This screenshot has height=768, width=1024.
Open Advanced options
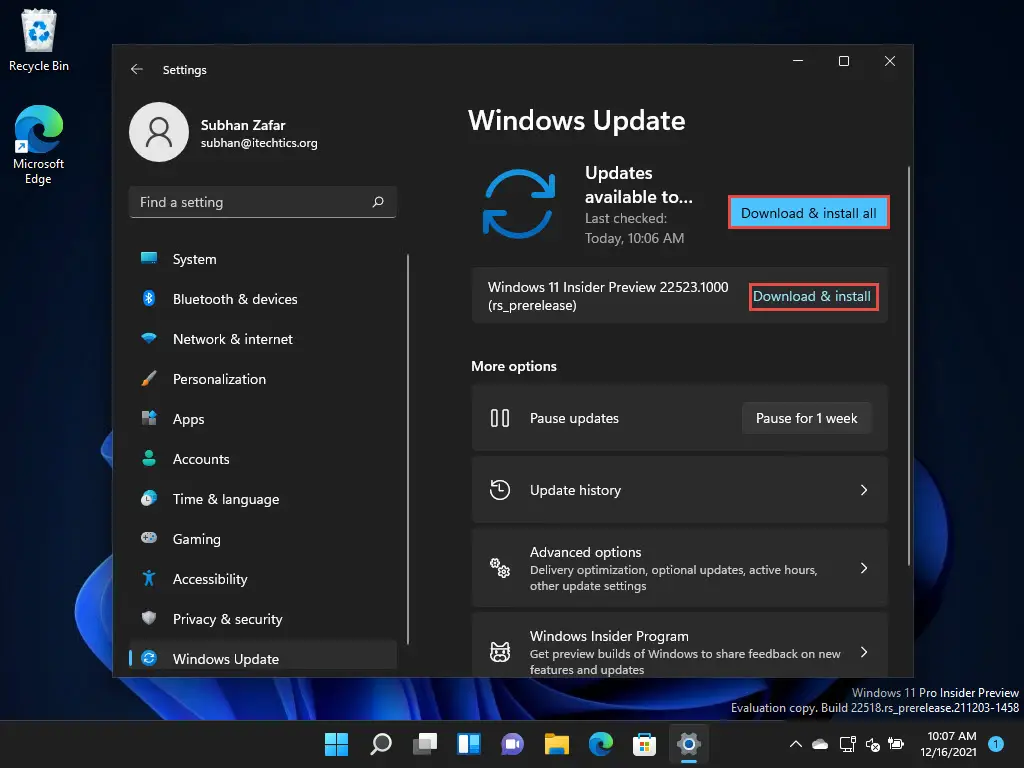click(x=679, y=568)
